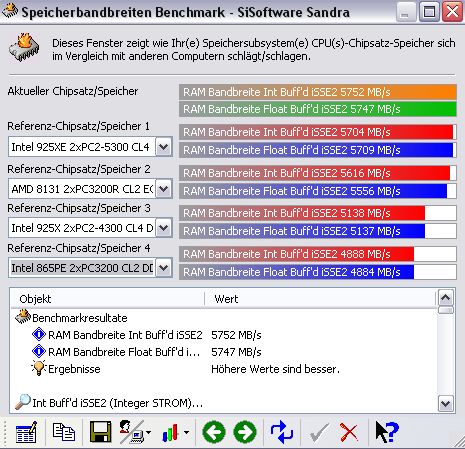
Task: Select the Intel 925XE 2xPC2-5300 CL4 combo box
Action: coord(90,147)
